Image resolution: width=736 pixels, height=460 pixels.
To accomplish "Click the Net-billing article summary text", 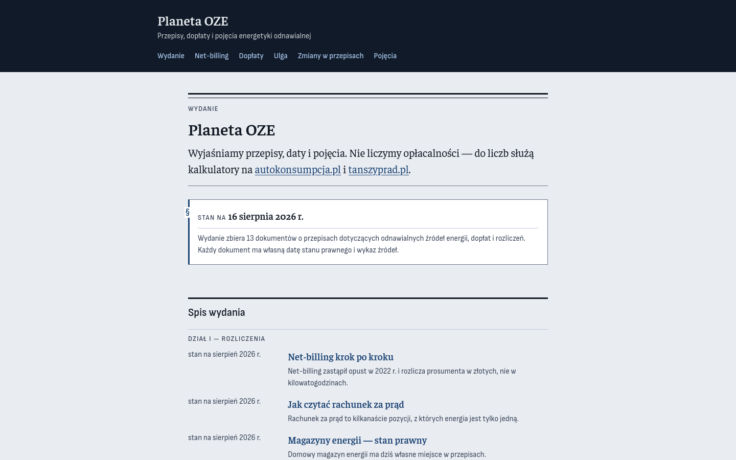I will coord(402,377).
